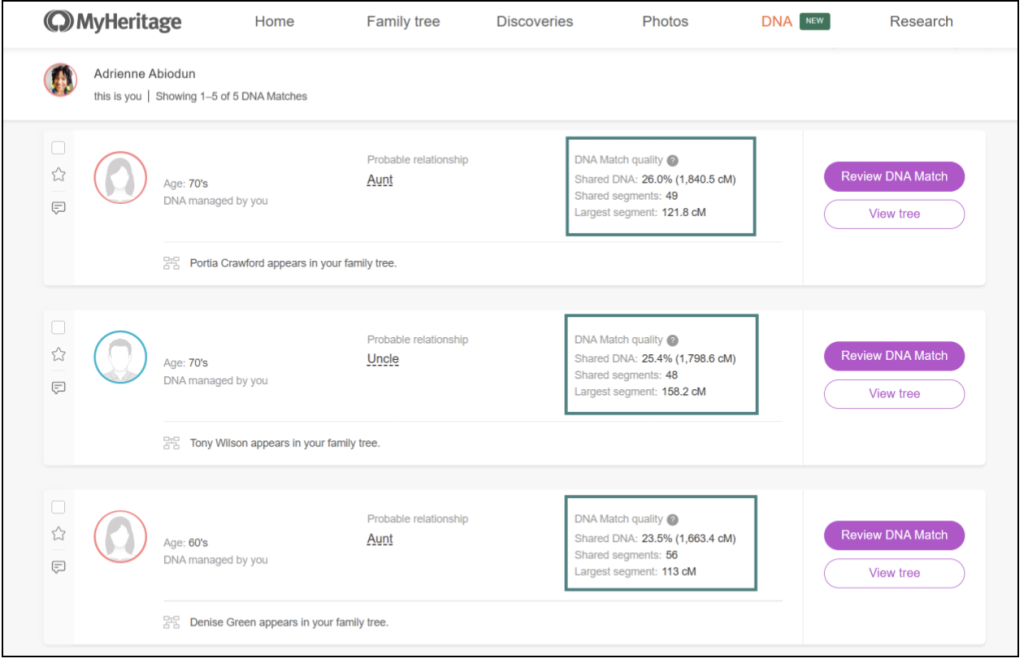Click the MyHeritage logo
Viewport: 1024px width, 663px height.
[112, 21]
